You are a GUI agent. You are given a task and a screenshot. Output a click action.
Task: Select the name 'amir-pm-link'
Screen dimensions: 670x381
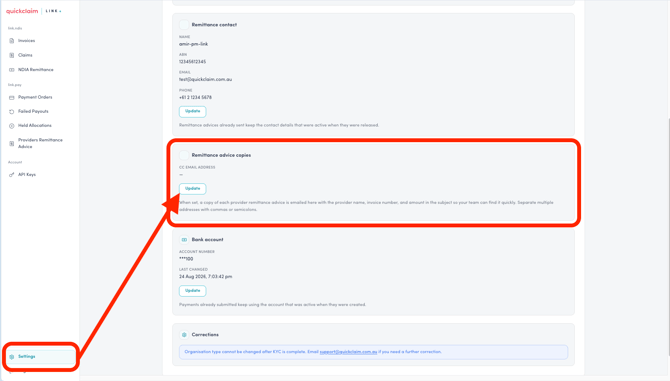click(x=194, y=44)
